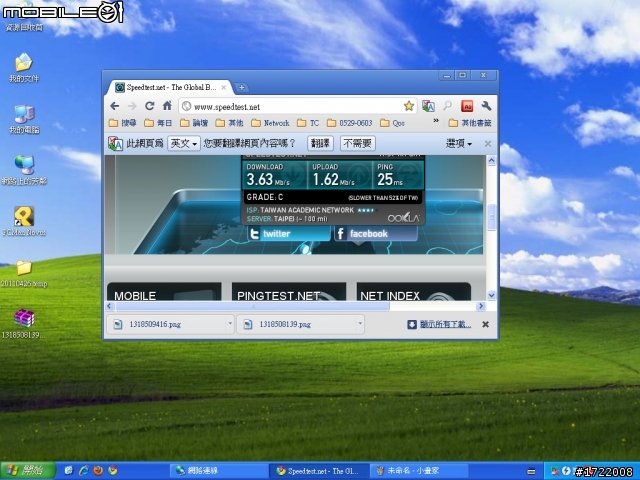Launch Internet Explorer from quick launch

(83, 471)
